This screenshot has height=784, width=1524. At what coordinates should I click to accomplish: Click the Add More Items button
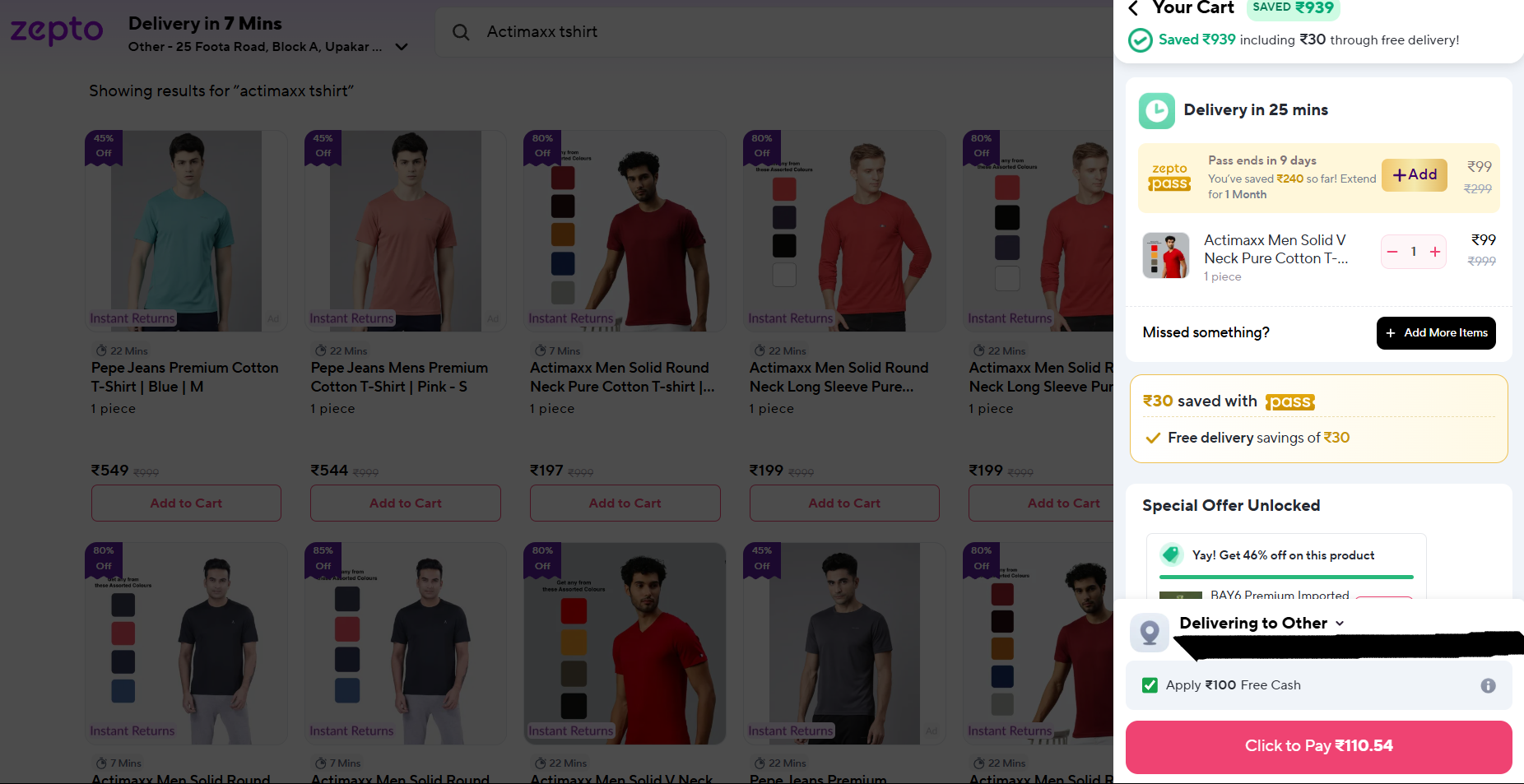[1436, 333]
